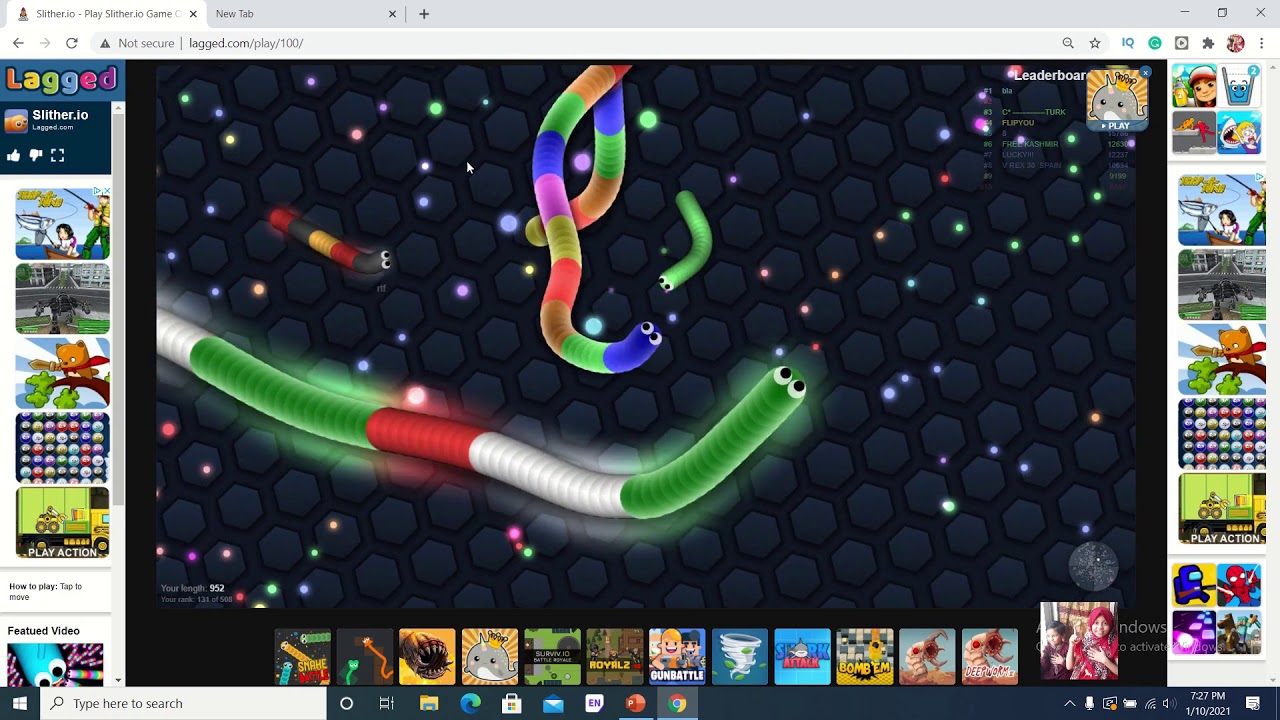Screen dimensions: 1280x720
Task: Click the browser back button
Action: [x=18, y=43]
